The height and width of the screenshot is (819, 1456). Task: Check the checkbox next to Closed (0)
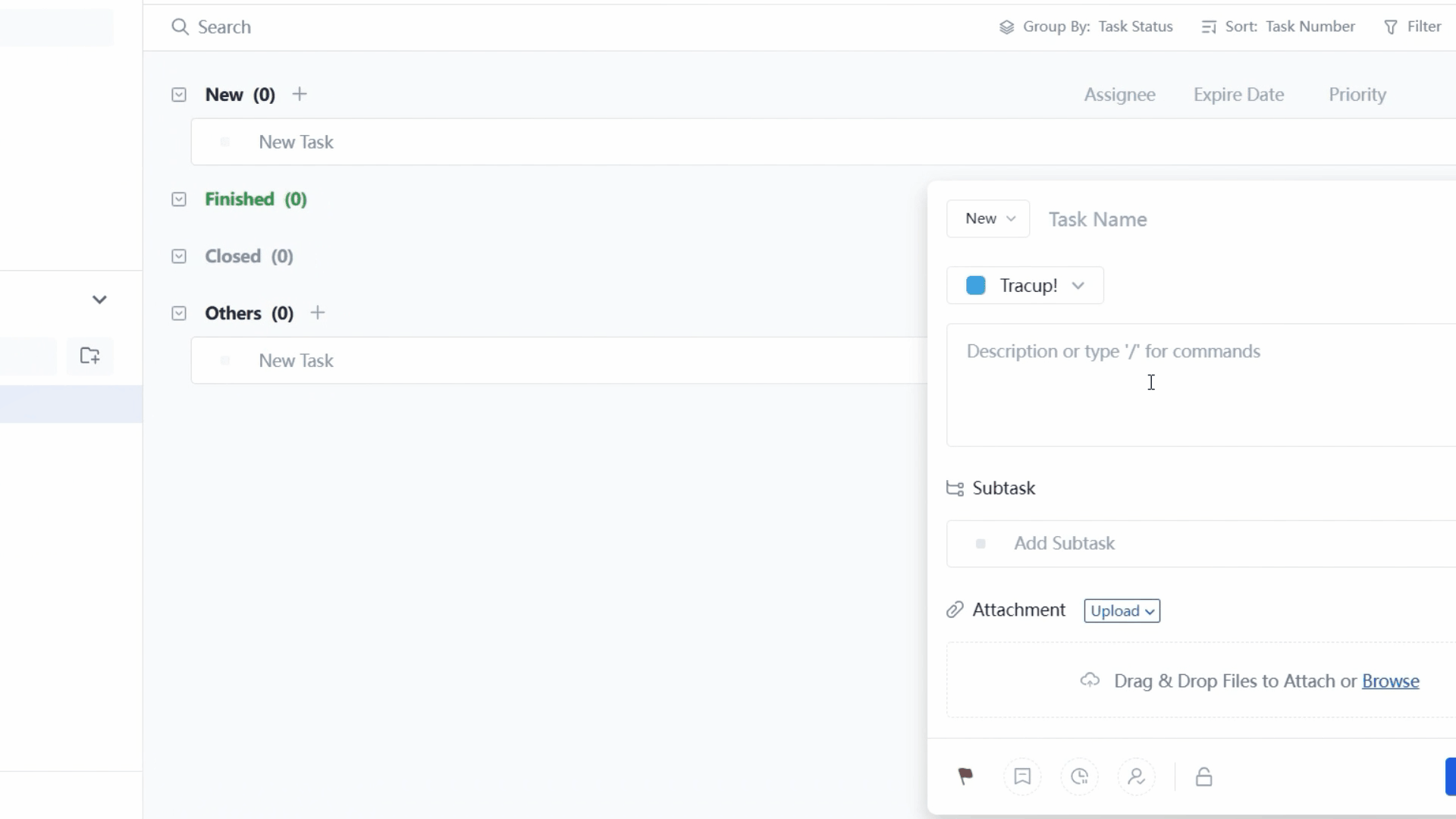click(178, 256)
